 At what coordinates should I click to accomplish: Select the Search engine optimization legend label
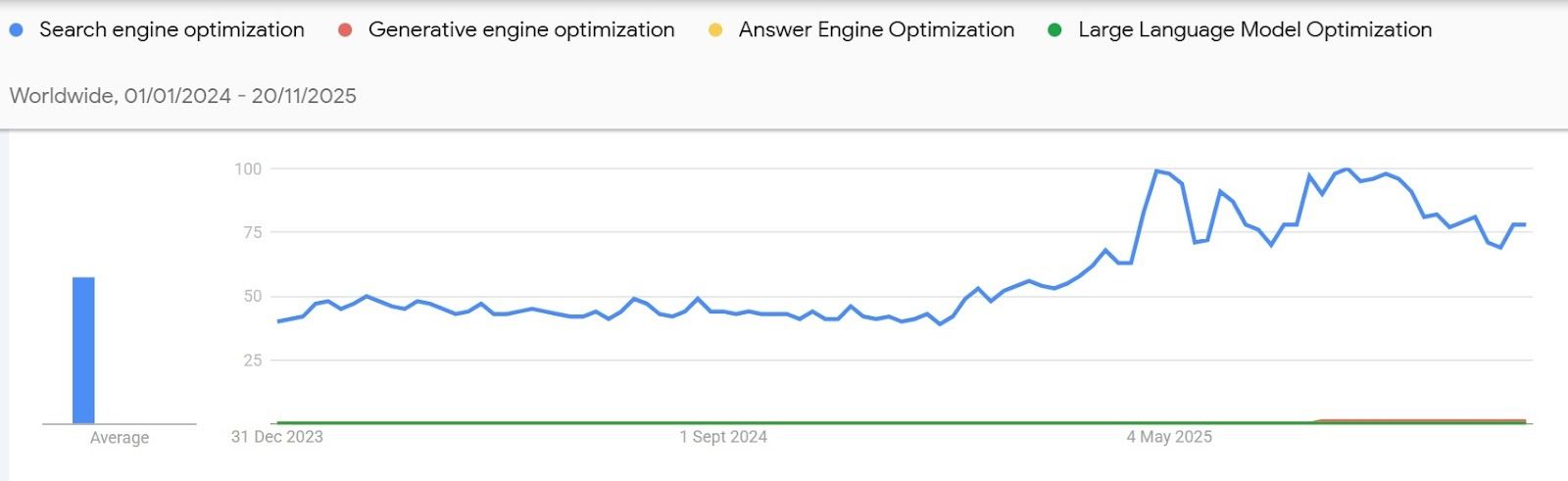point(171,30)
